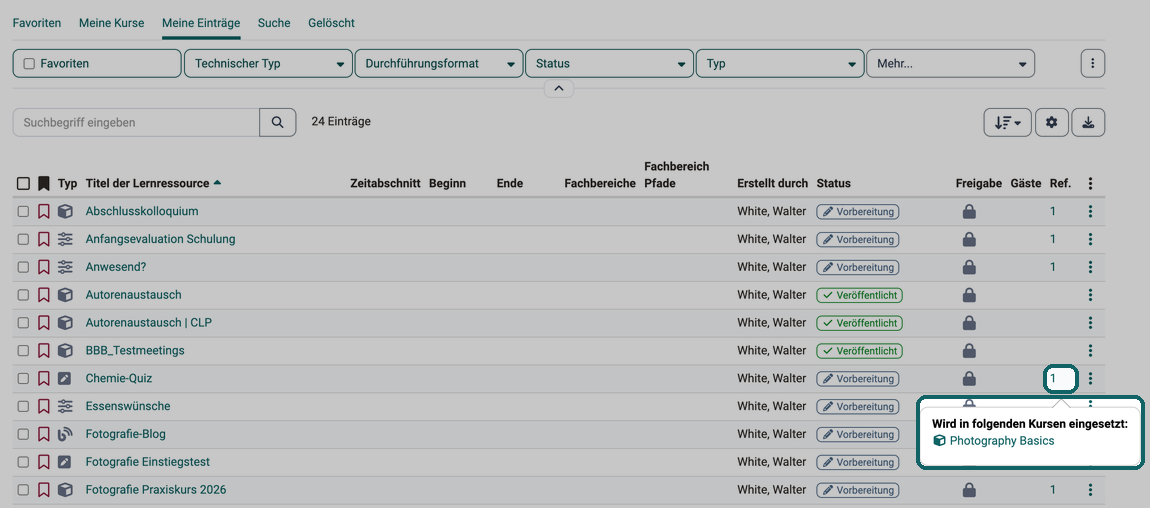1150x508 pixels.
Task: Toggle the Favoriten filter checkbox
Action: pyautogui.click(x=29, y=64)
